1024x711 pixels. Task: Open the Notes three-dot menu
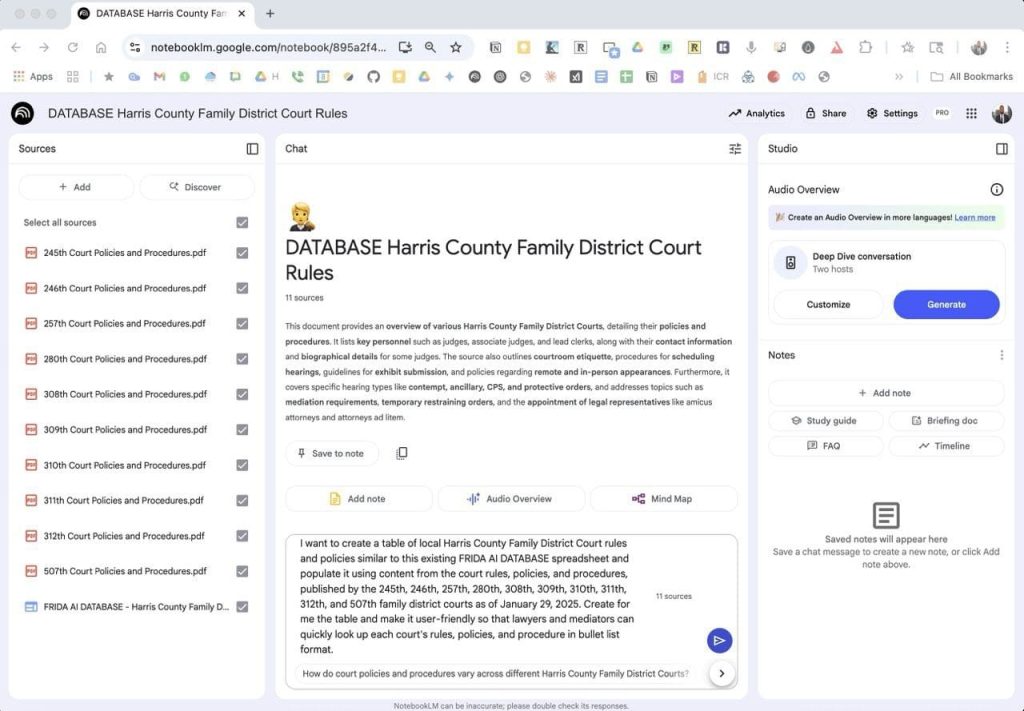coord(1001,355)
